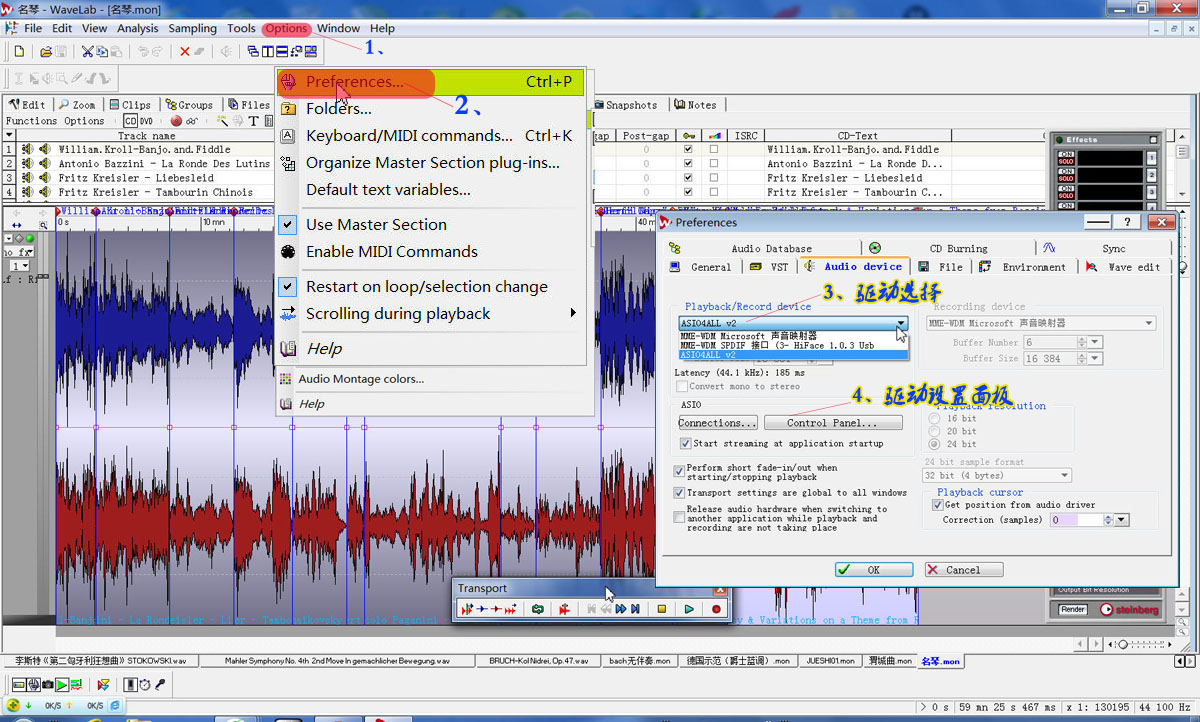The width and height of the screenshot is (1200, 722).
Task: Click the Folders icon in Options menu
Action: coord(288,109)
